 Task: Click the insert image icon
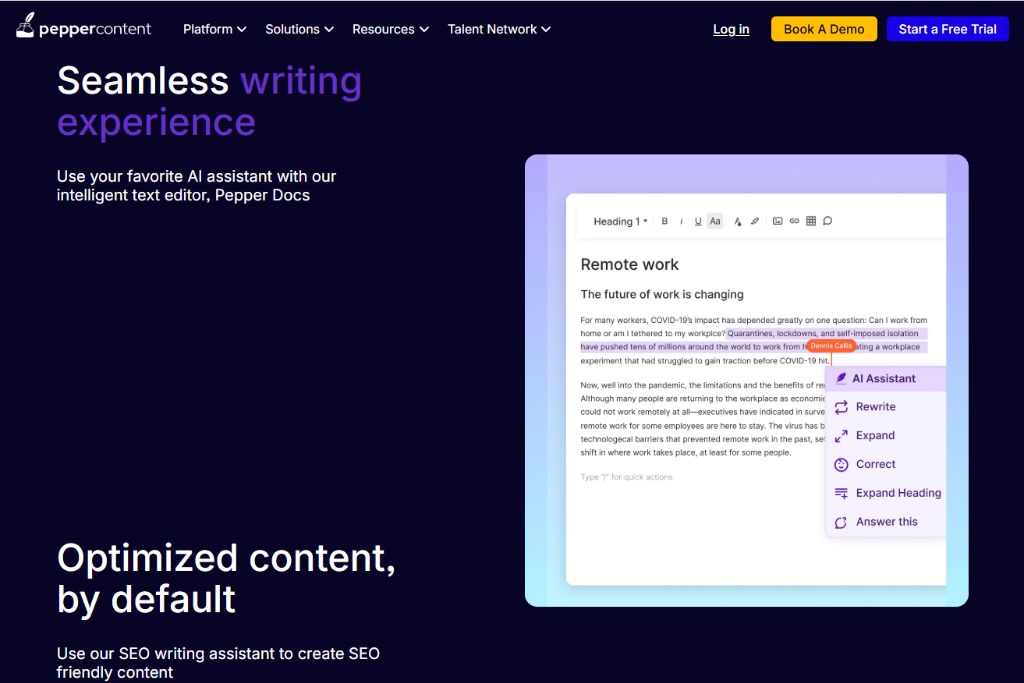(x=777, y=221)
